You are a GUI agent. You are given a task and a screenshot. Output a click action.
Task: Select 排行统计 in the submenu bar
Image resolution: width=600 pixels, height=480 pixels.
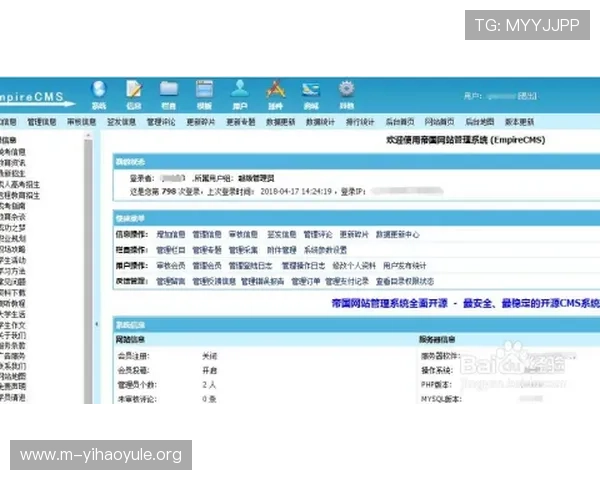point(360,122)
